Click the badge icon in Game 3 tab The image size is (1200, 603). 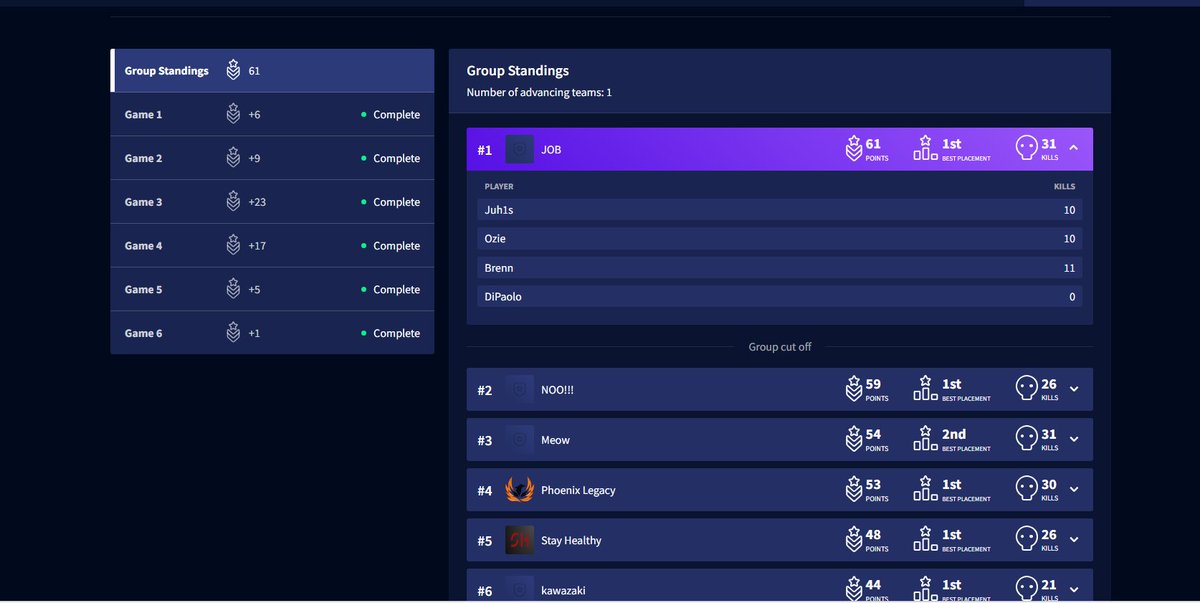(233, 201)
